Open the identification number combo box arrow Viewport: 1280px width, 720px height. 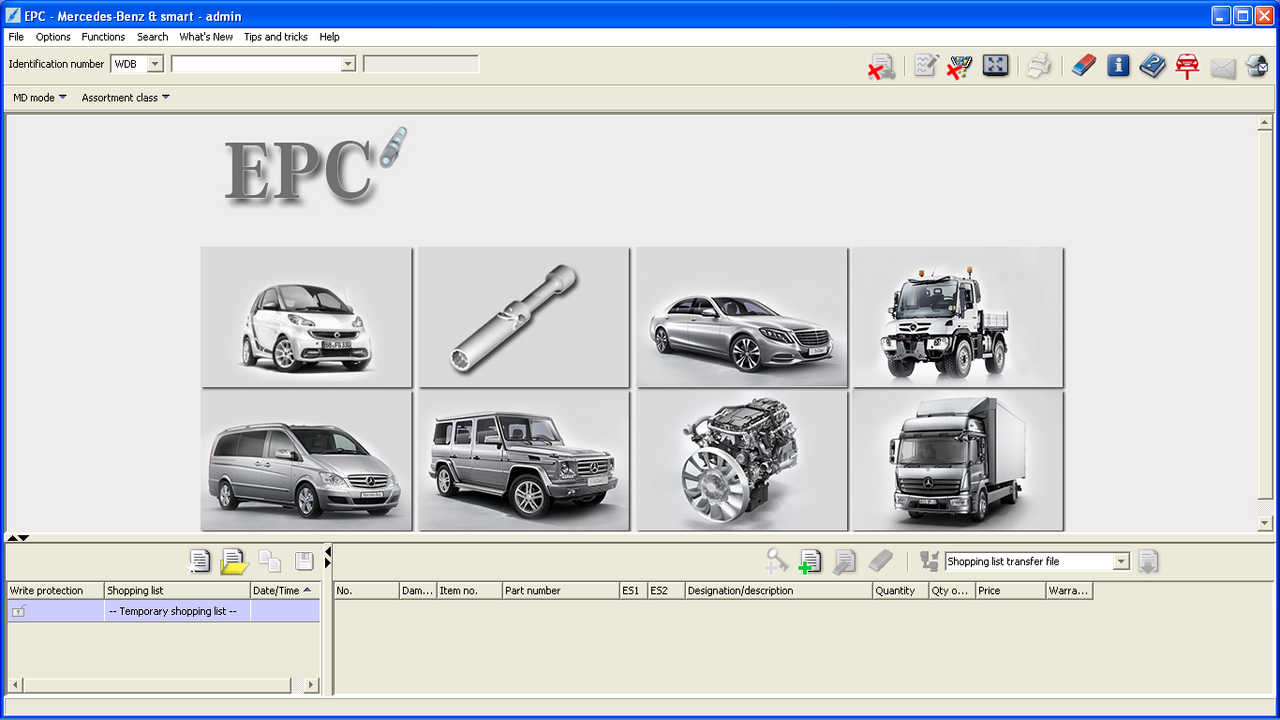[x=348, y=64]
